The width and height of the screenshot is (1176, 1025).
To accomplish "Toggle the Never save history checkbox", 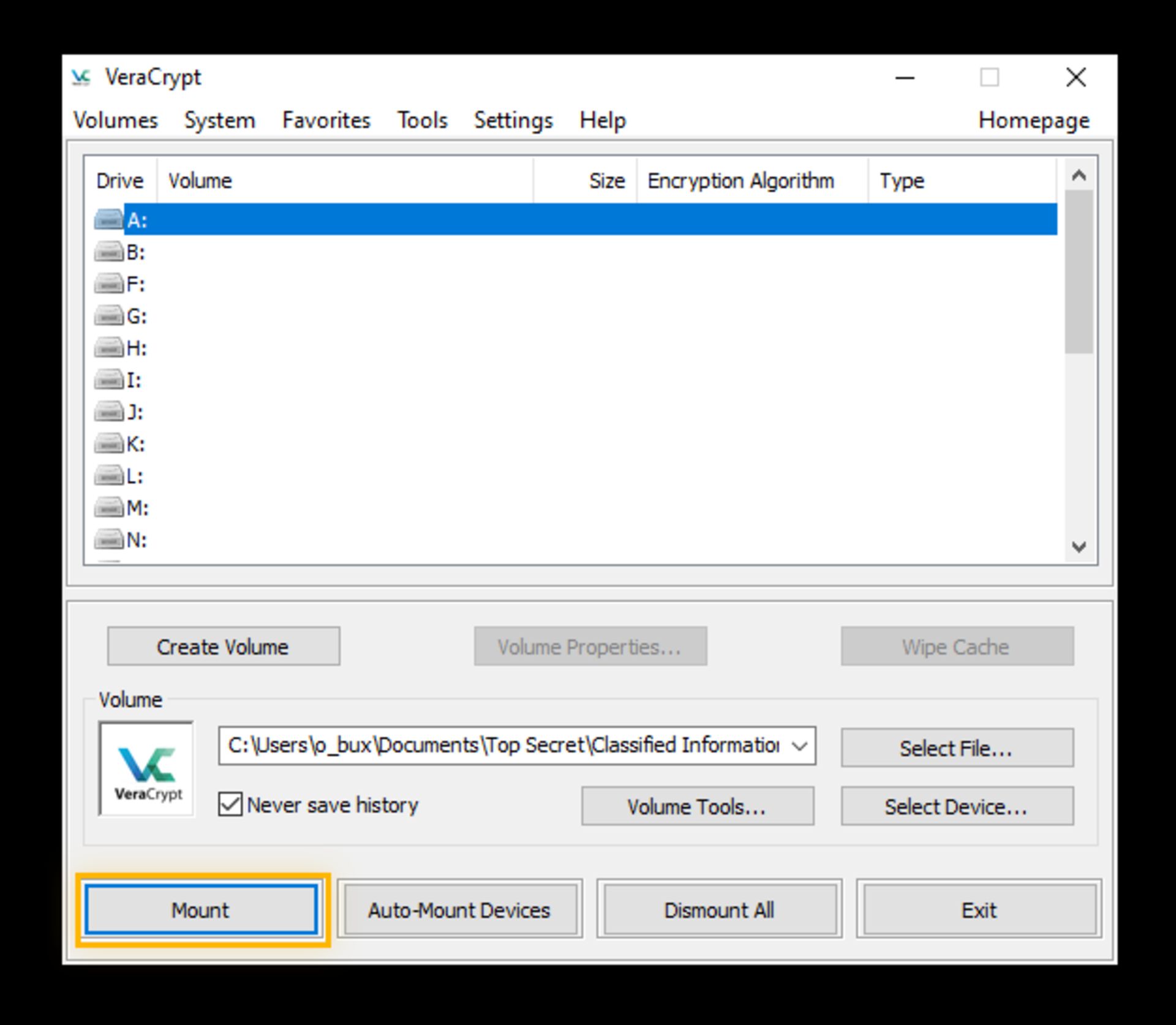I will (230, 804).
